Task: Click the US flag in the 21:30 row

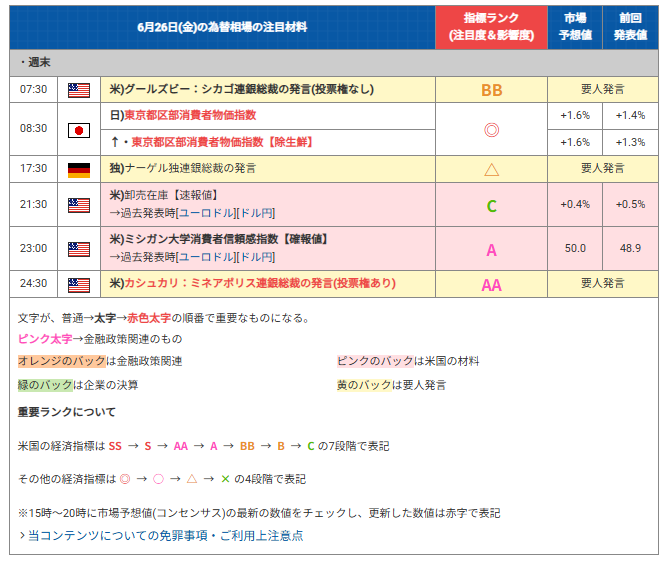Action: (79, 205)
